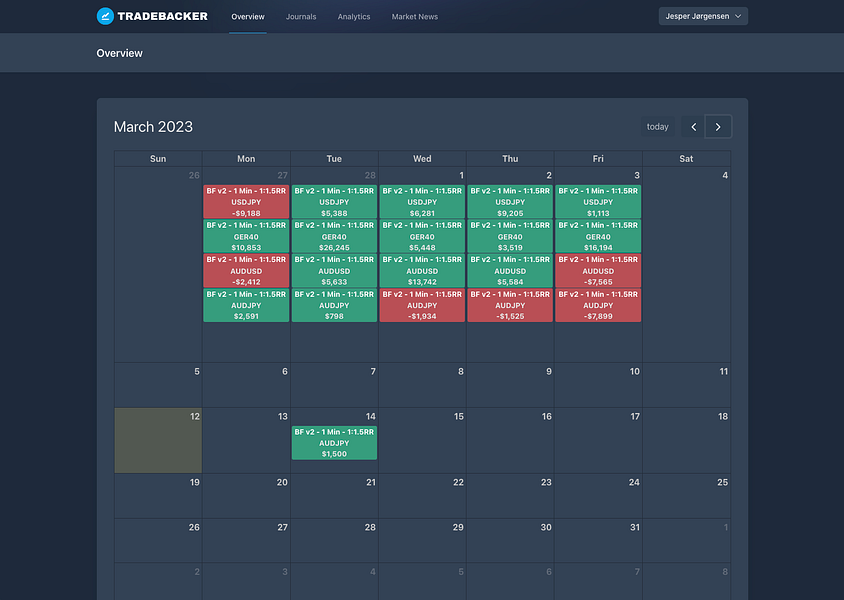Go to next month with right chevron

[x=718, y=127]
